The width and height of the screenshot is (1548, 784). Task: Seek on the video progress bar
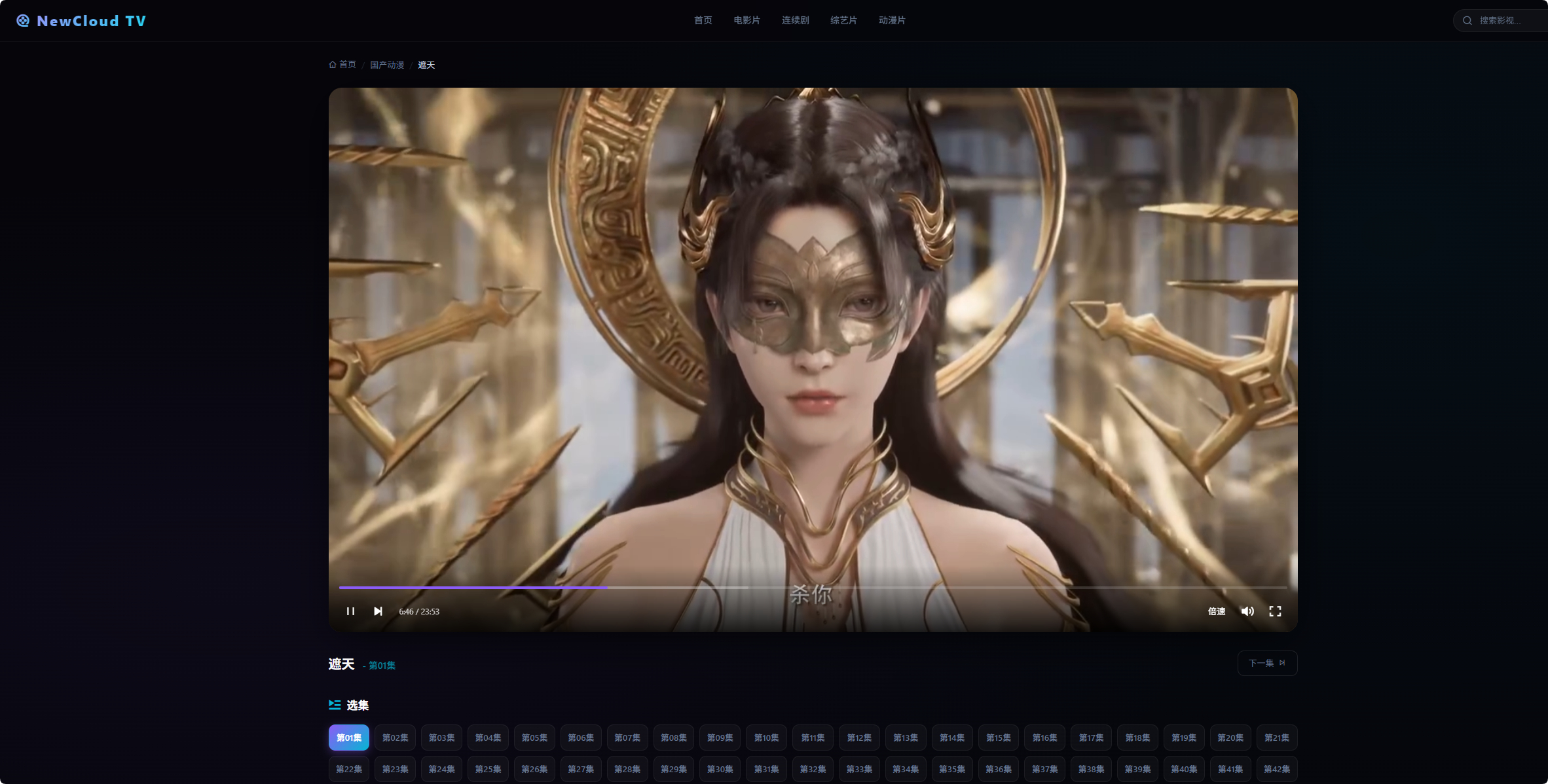click(813, 588)
